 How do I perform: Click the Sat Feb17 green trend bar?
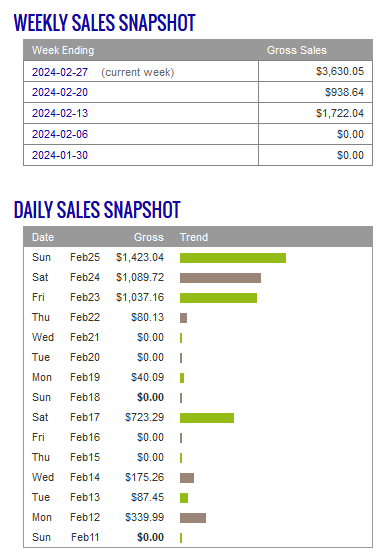[207, 418]
